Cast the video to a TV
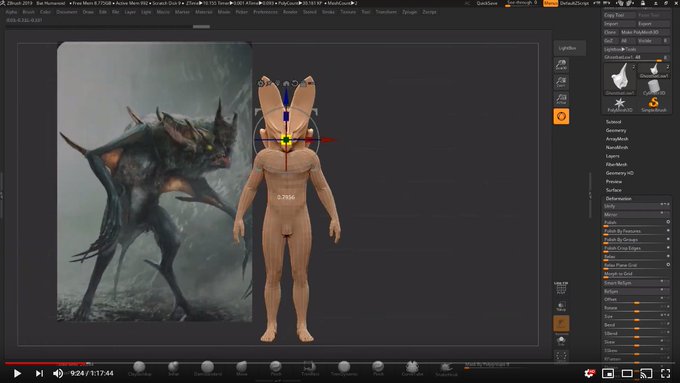Image resolution: width=680 pixels, height=383 pixels. [x=646, y=373]
